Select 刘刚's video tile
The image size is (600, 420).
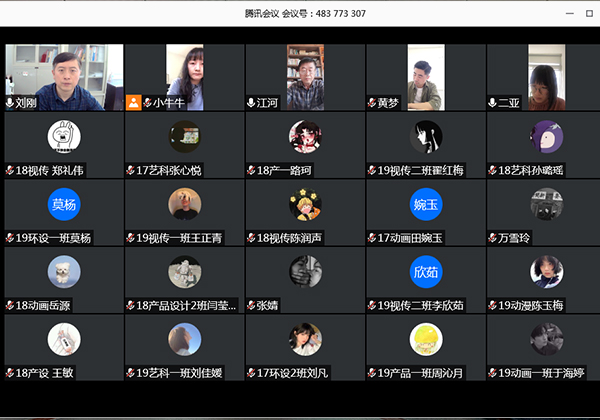pyautogui.click(x=64, y=75)
